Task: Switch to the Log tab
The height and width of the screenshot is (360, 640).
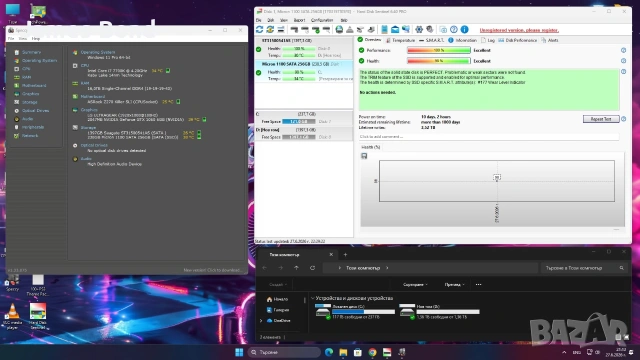Action: pyautogui.click(x=488, y=40)
